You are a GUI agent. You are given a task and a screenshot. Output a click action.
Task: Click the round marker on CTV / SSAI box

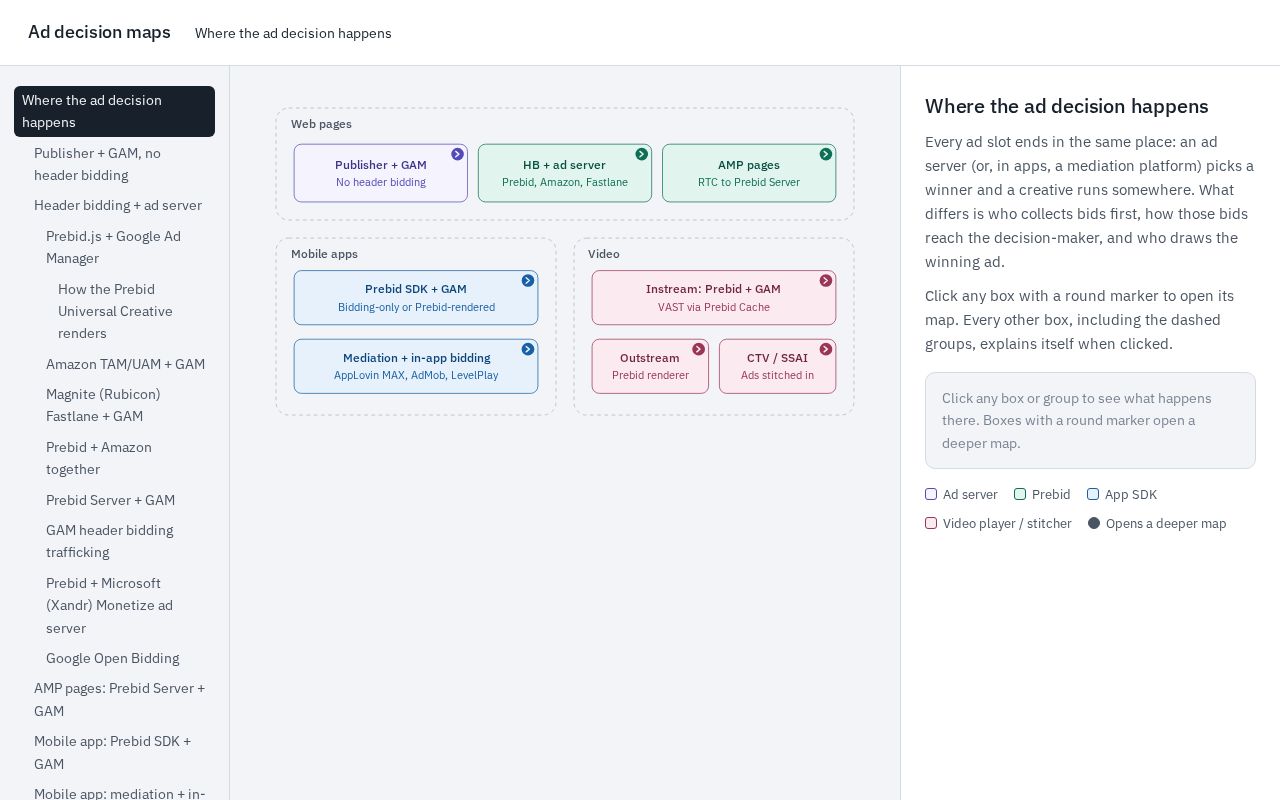click(x=825, y=349)
